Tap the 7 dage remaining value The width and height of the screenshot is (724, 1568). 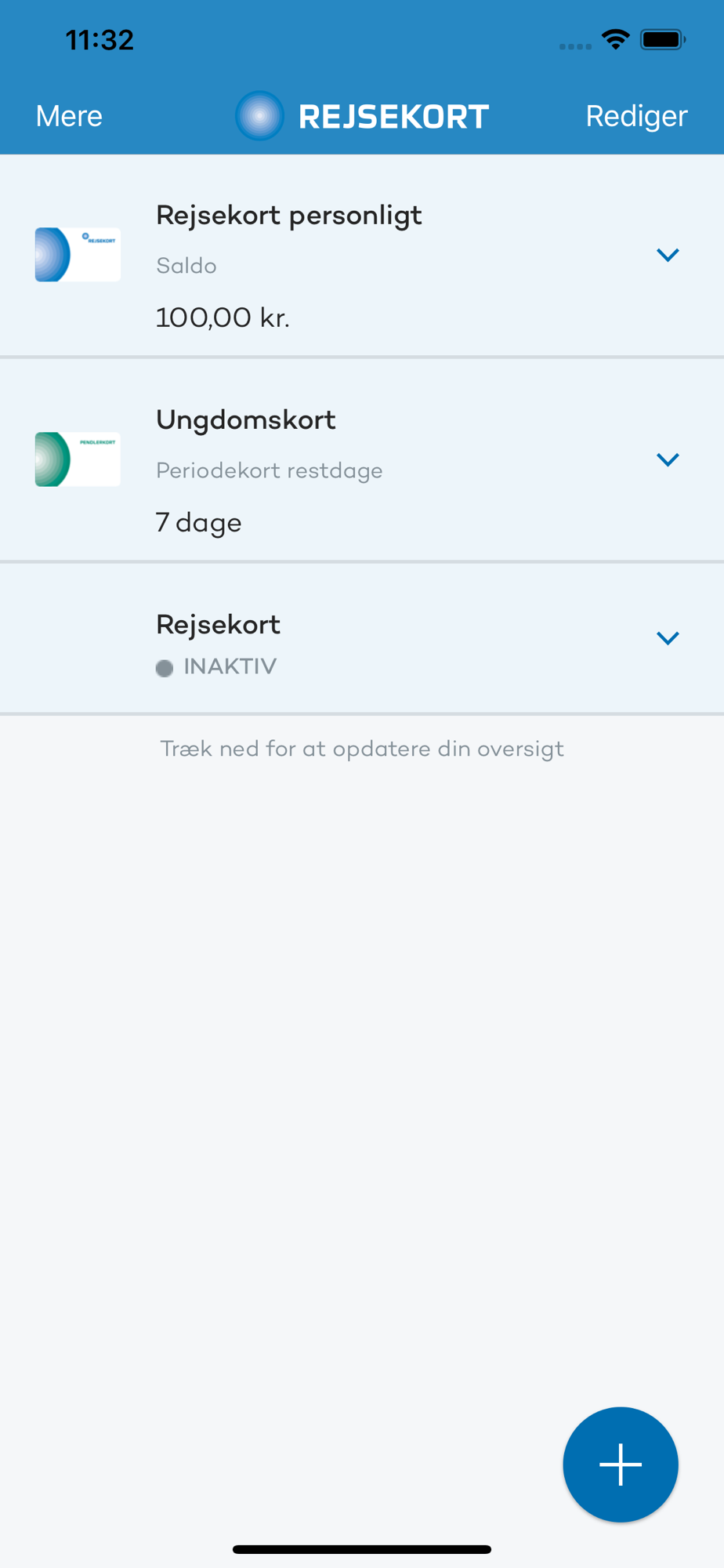tap(199, 522)
